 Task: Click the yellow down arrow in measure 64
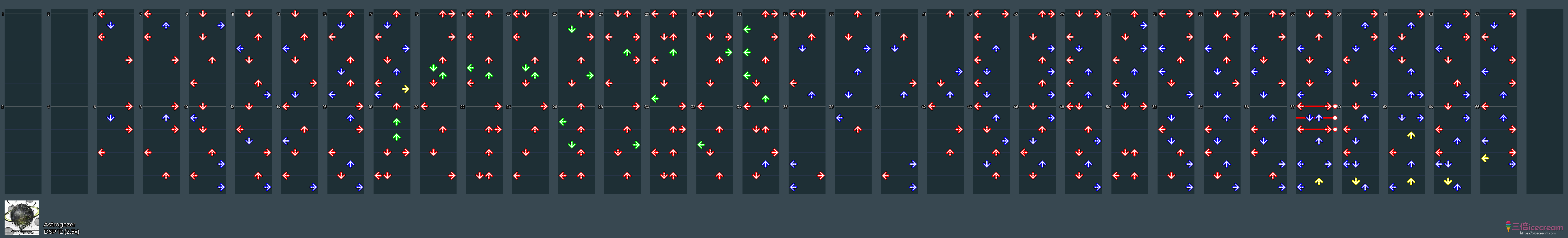1448,181
